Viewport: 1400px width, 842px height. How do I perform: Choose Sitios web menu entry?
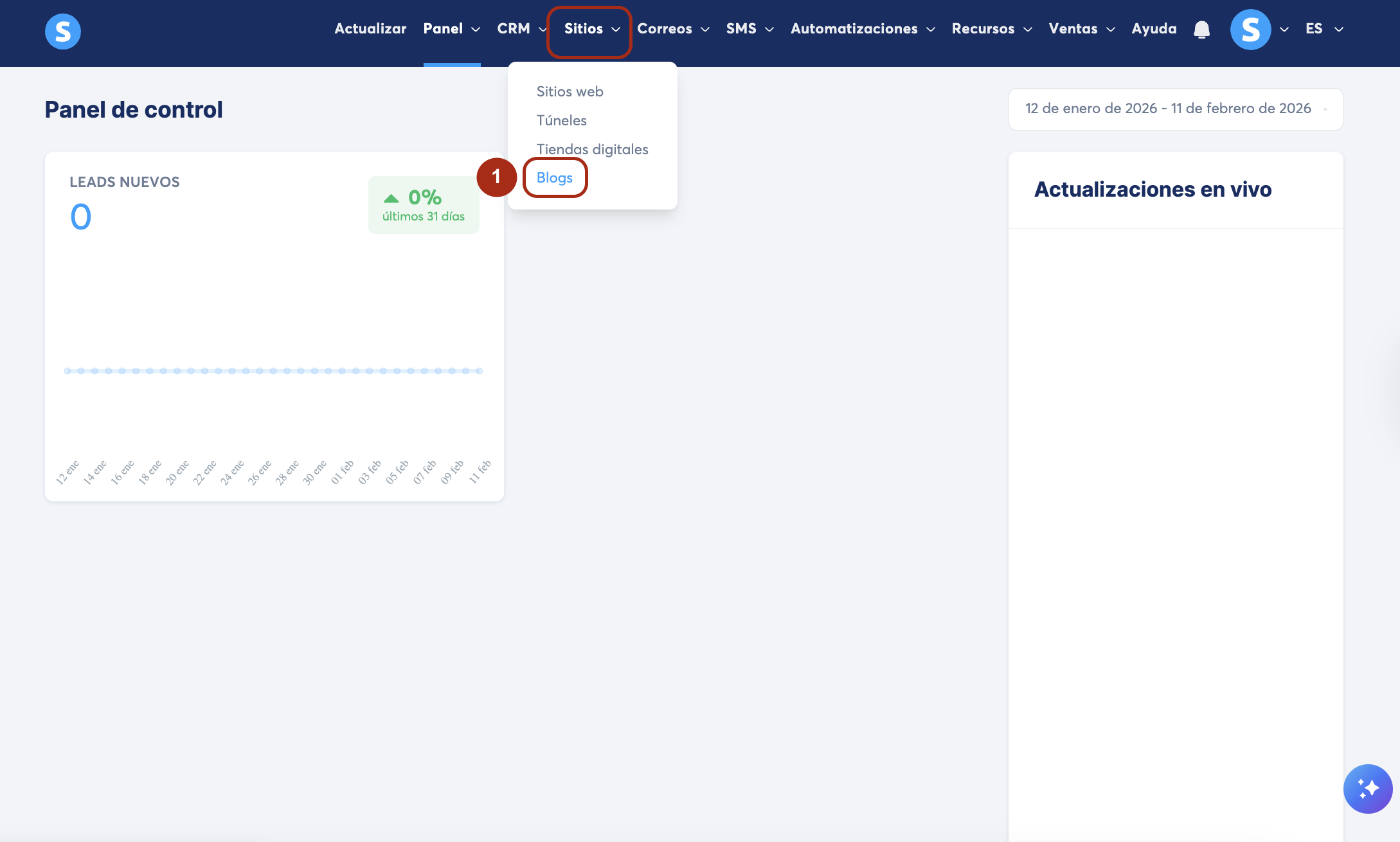[x=570, y=91]
